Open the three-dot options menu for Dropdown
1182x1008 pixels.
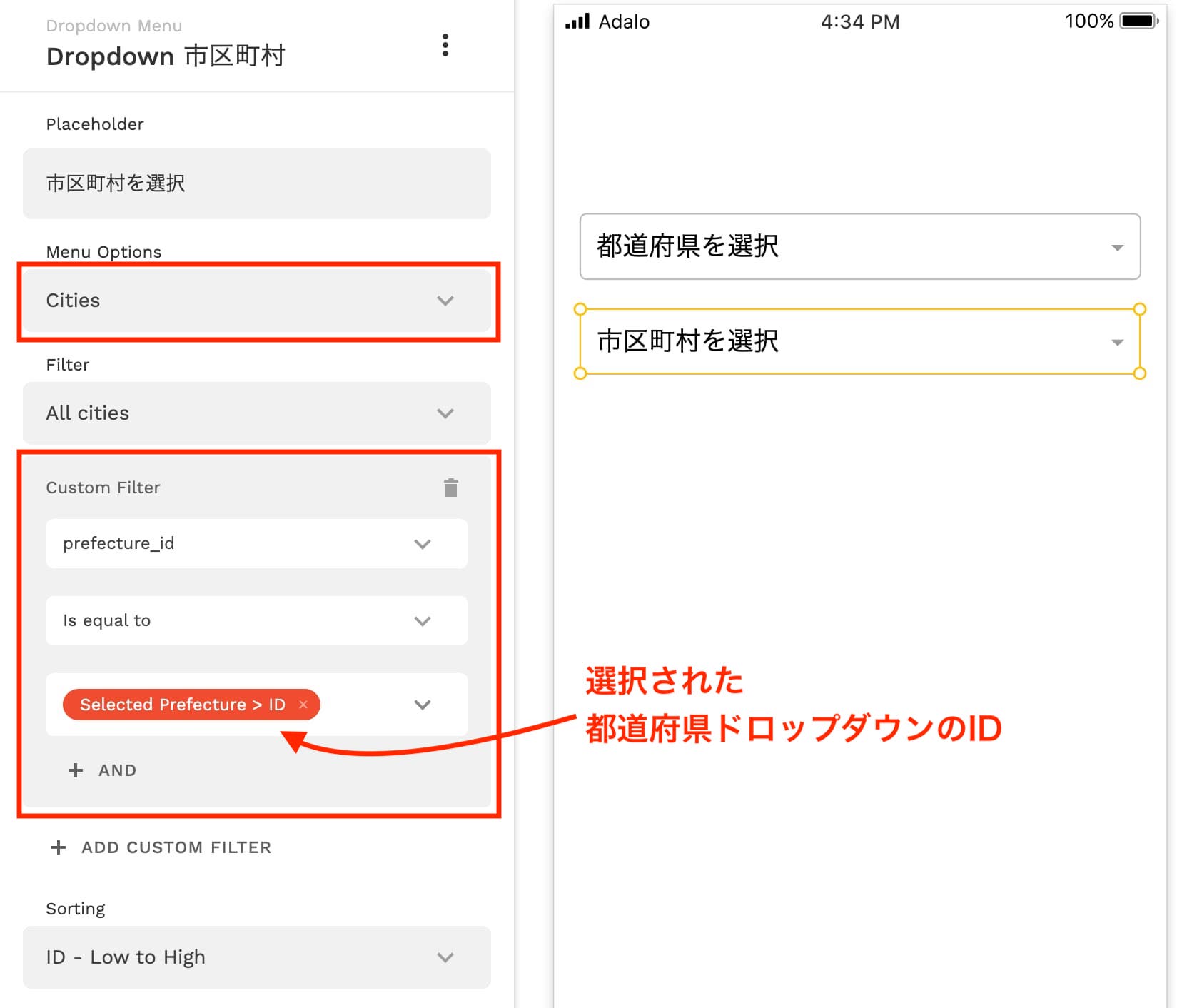(x=445, y=45)
